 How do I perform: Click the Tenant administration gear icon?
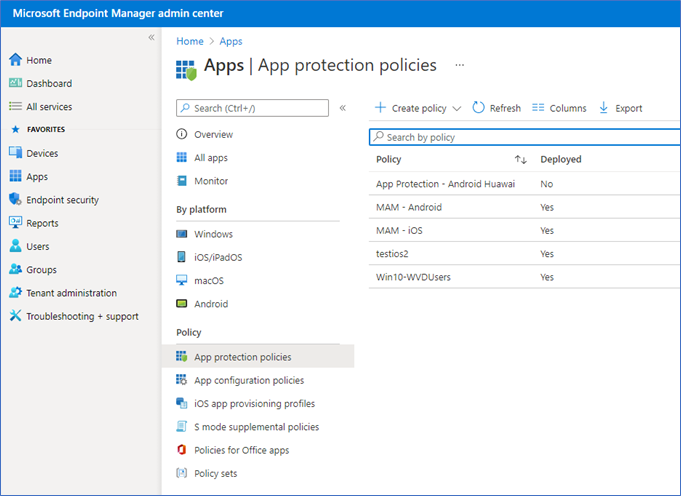[16, 292]
